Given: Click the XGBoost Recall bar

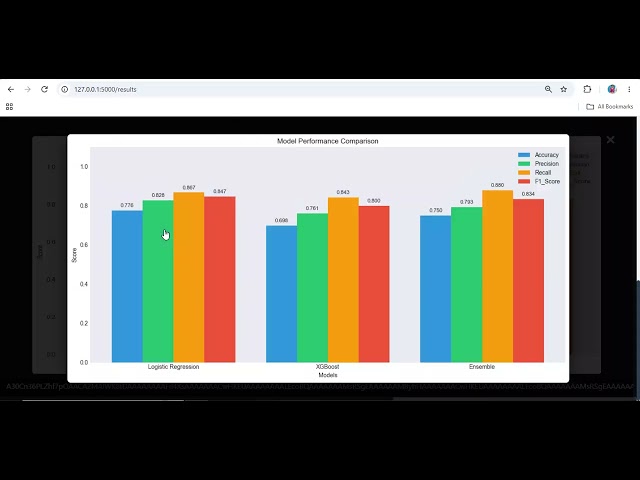Looking at the screenshot, I should [344, 280].
